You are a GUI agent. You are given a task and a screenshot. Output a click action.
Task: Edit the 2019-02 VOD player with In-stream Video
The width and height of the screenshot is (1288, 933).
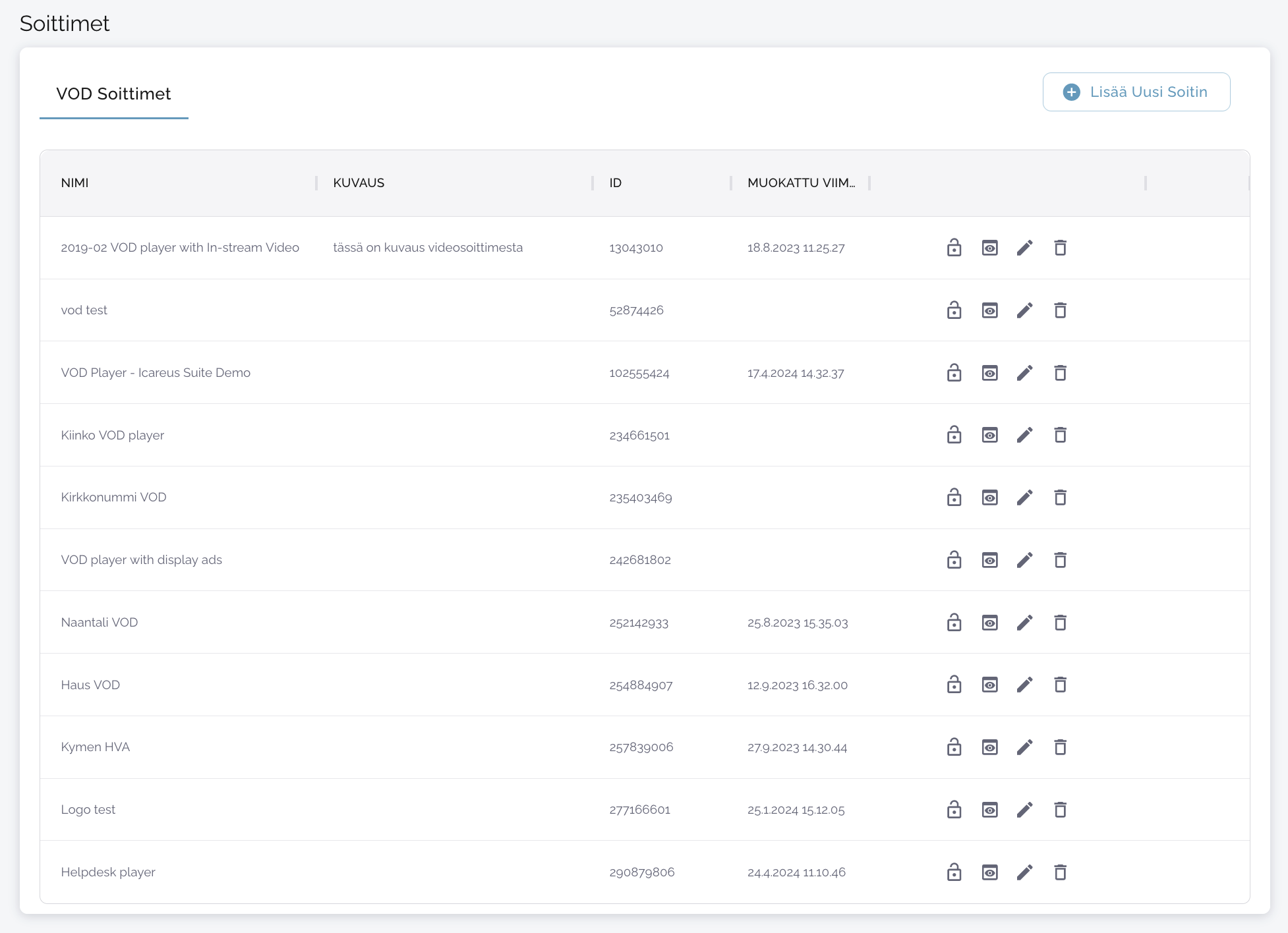point(1024,248)
